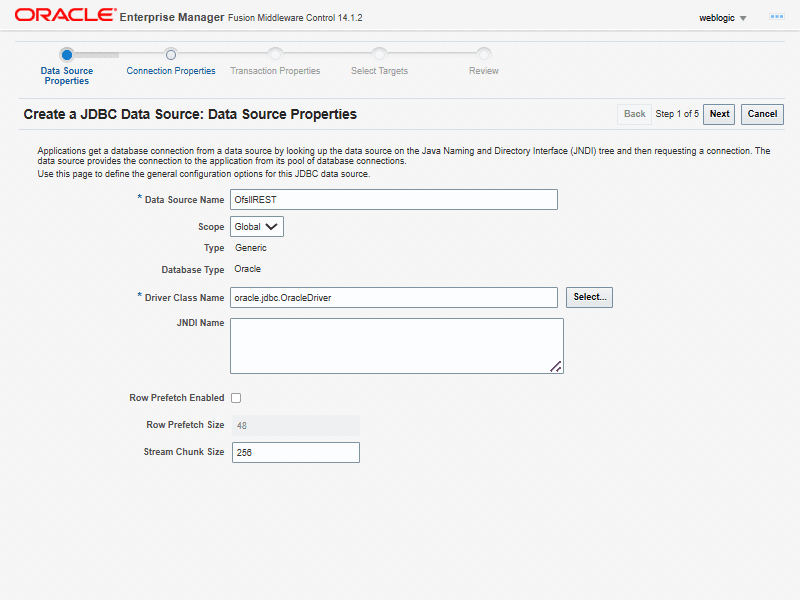This screenshot has height=600, width=800.
Task: Click the Driver Class Name field
Action: 393,298
